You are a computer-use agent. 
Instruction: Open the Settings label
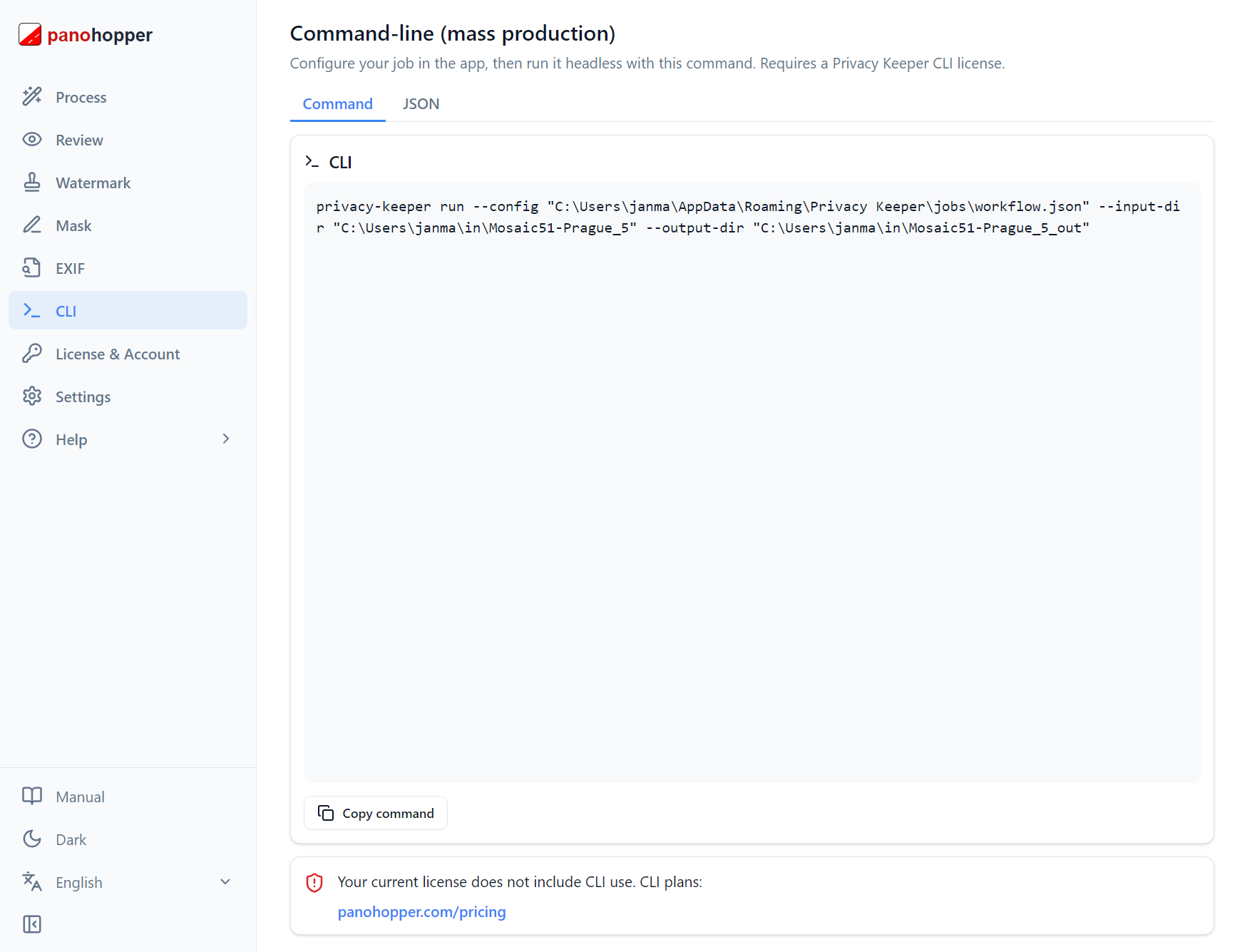[83, 396]
